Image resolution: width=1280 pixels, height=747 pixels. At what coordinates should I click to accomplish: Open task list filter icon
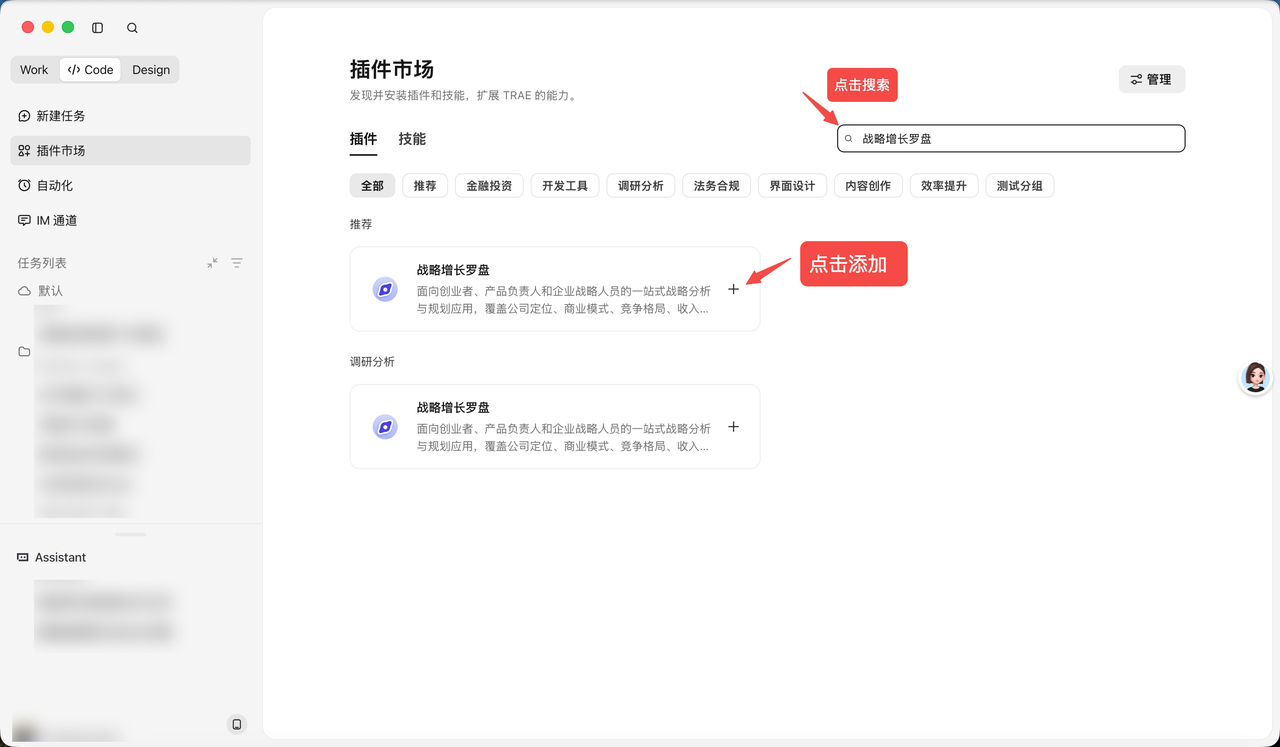(237, 263)
